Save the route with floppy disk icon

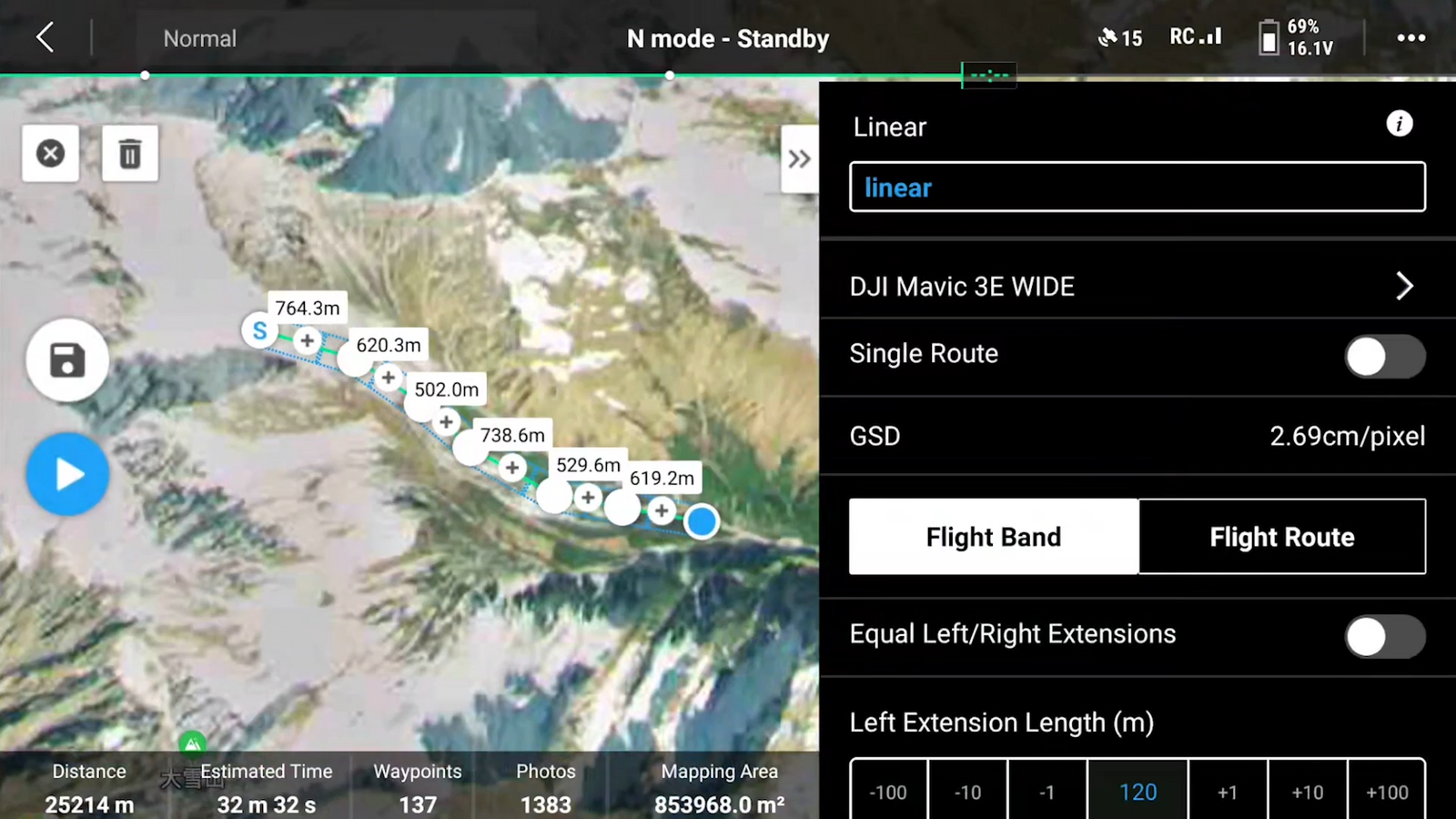tap(67, 360)
